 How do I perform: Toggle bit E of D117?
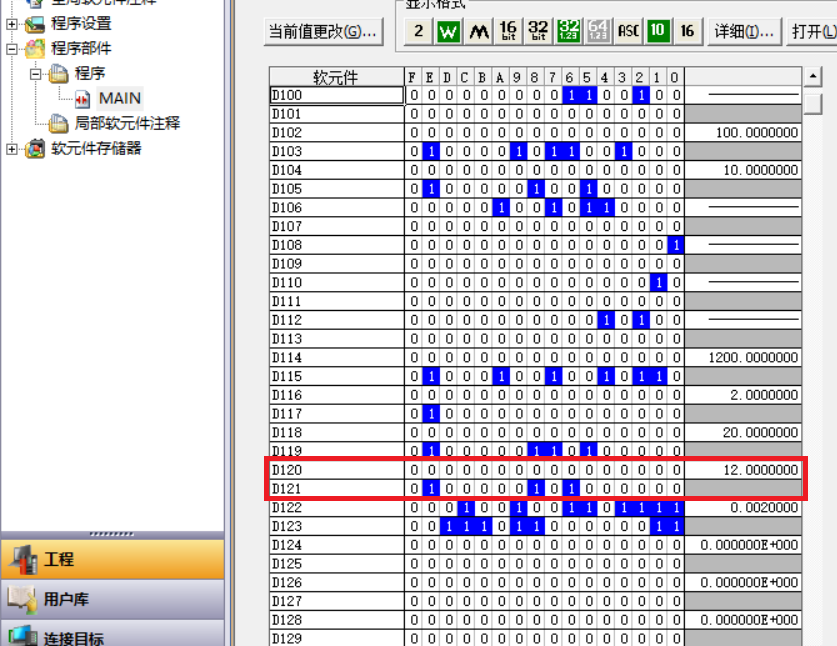pos(431,413)
